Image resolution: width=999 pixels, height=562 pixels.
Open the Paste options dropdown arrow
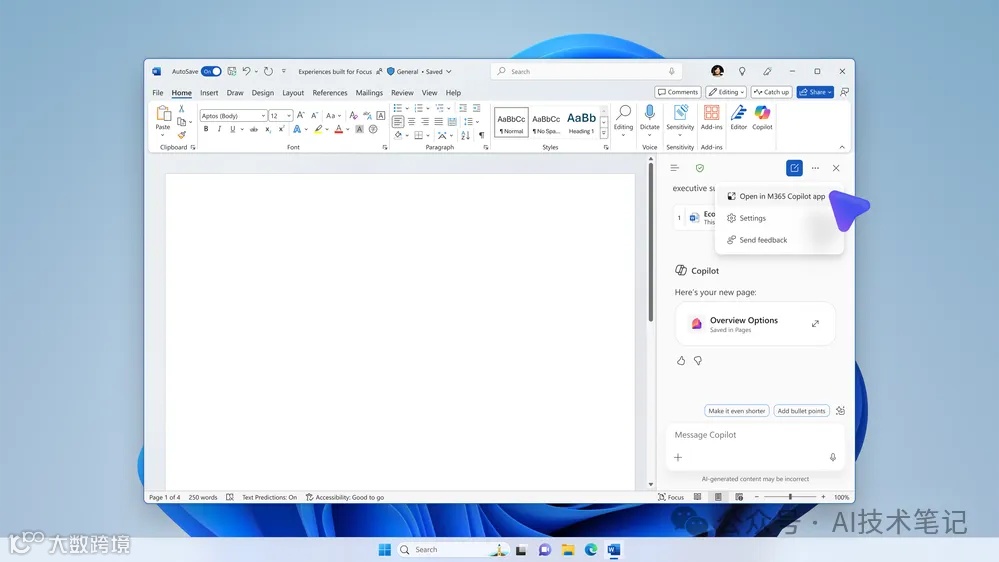coord(163,135)
